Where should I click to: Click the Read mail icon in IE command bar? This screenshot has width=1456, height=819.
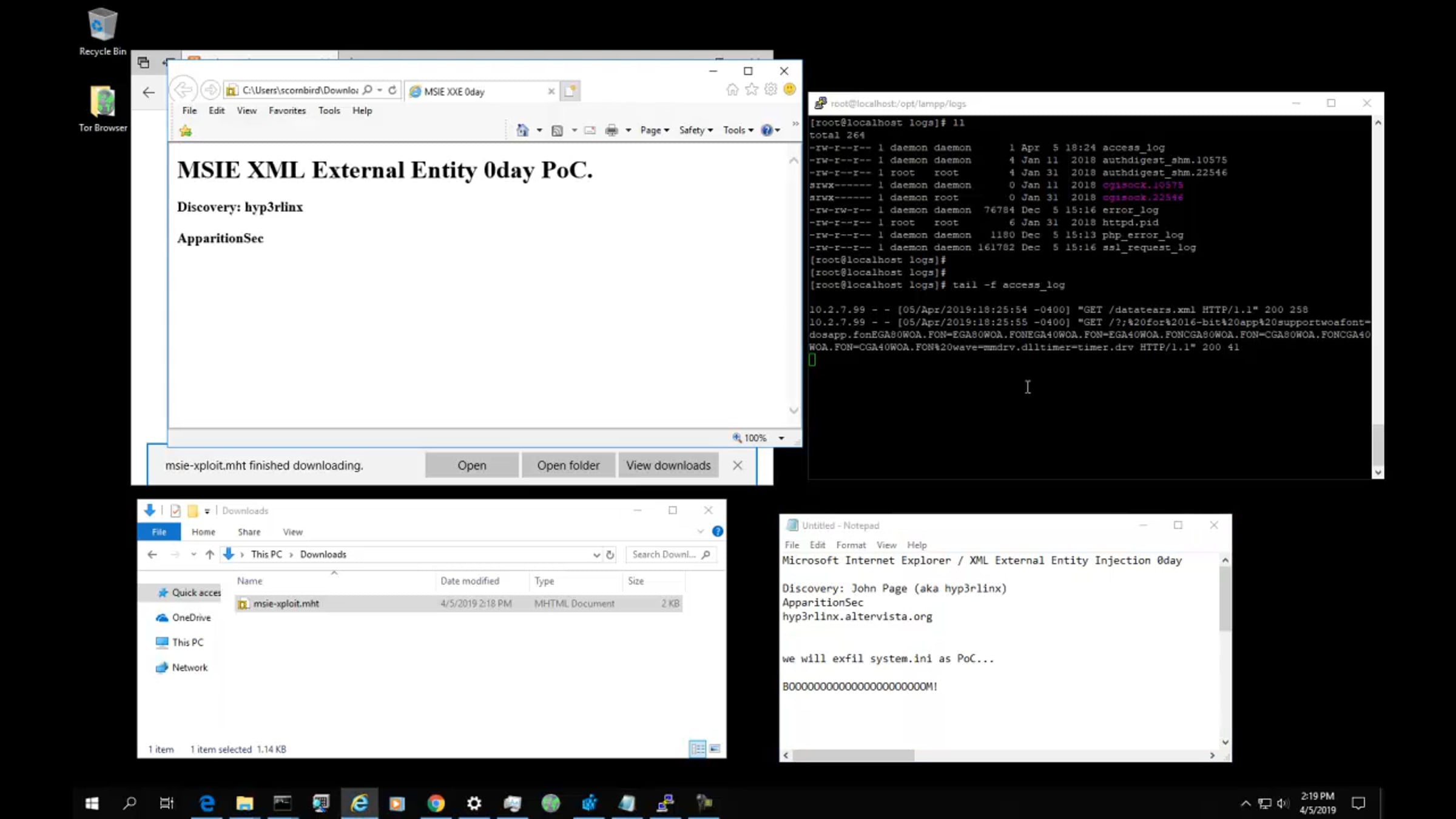(x=590, y=130)
